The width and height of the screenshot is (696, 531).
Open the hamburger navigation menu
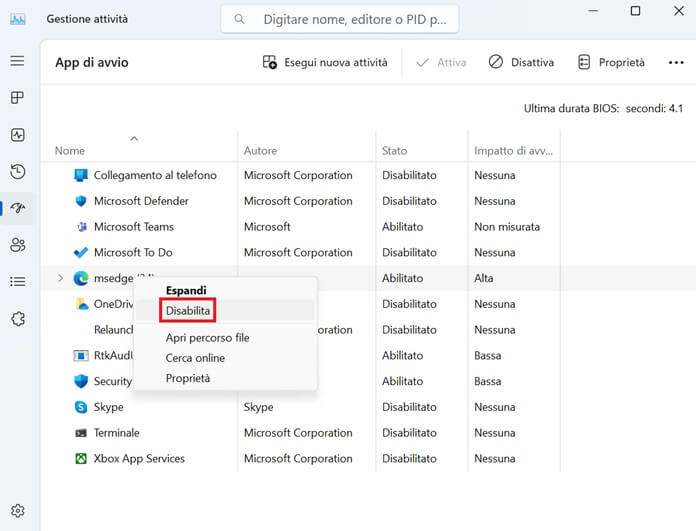point(17,60)
